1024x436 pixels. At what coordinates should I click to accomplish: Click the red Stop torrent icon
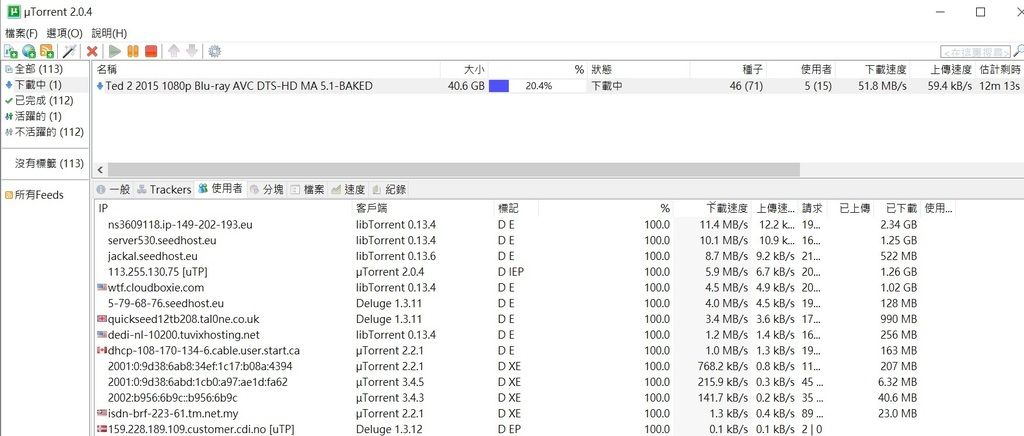pos(151,51)
